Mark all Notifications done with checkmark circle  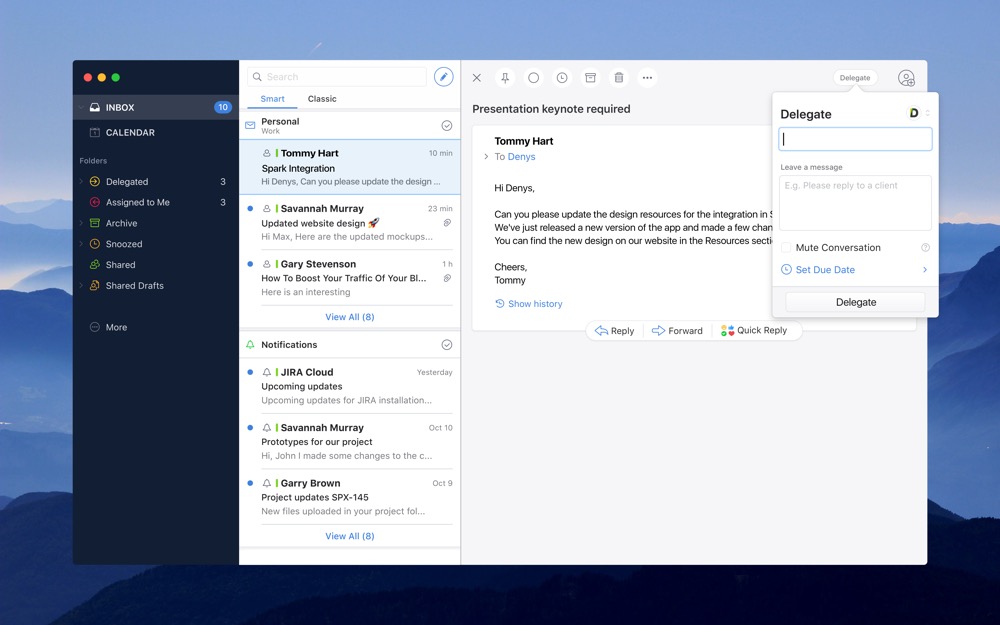coord(447,345)
